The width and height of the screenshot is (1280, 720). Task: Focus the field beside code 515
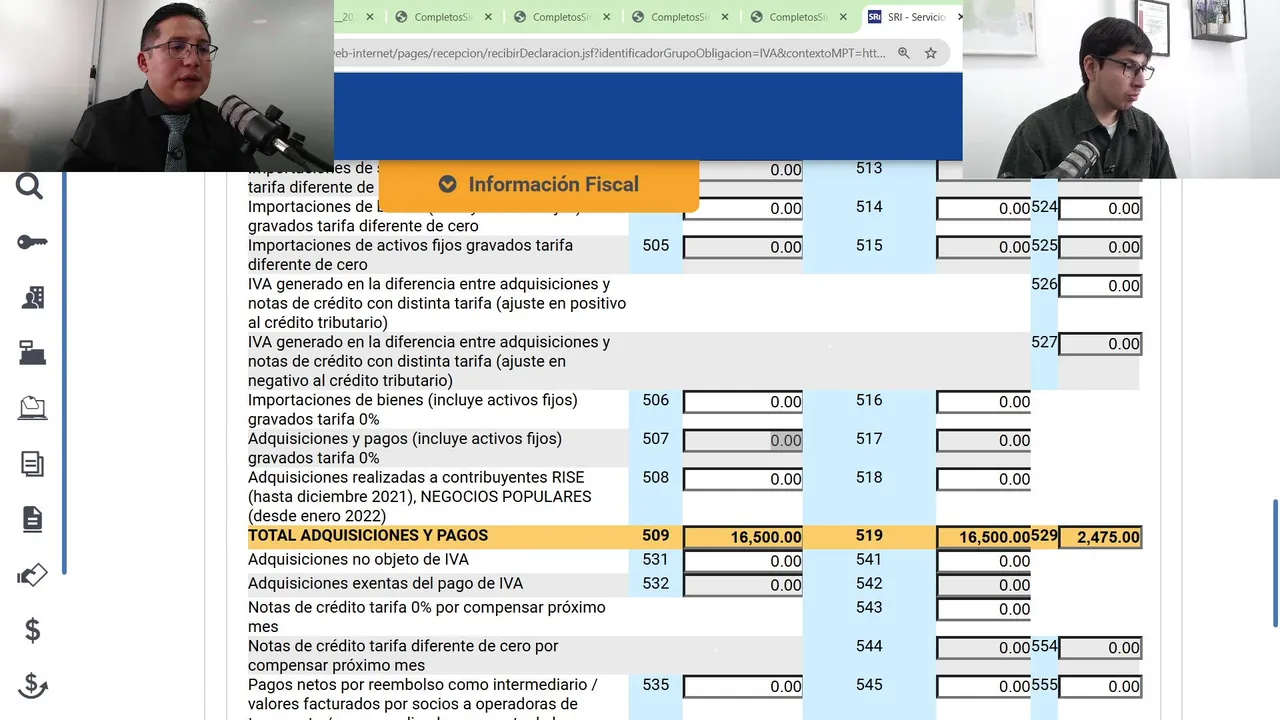(984, 247)
